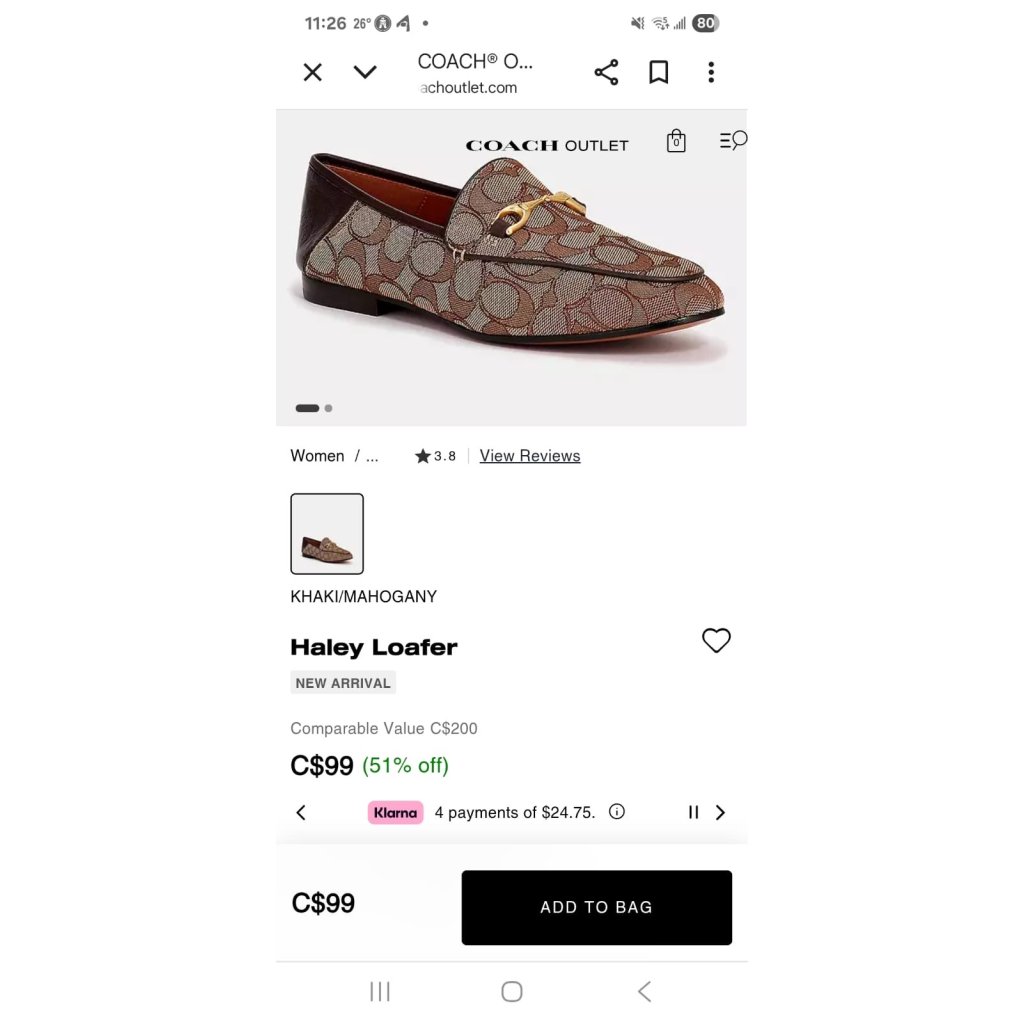This screenshot has width=1024, height=1024.
Task: Tap the Android home button
Action: point(511,991)
